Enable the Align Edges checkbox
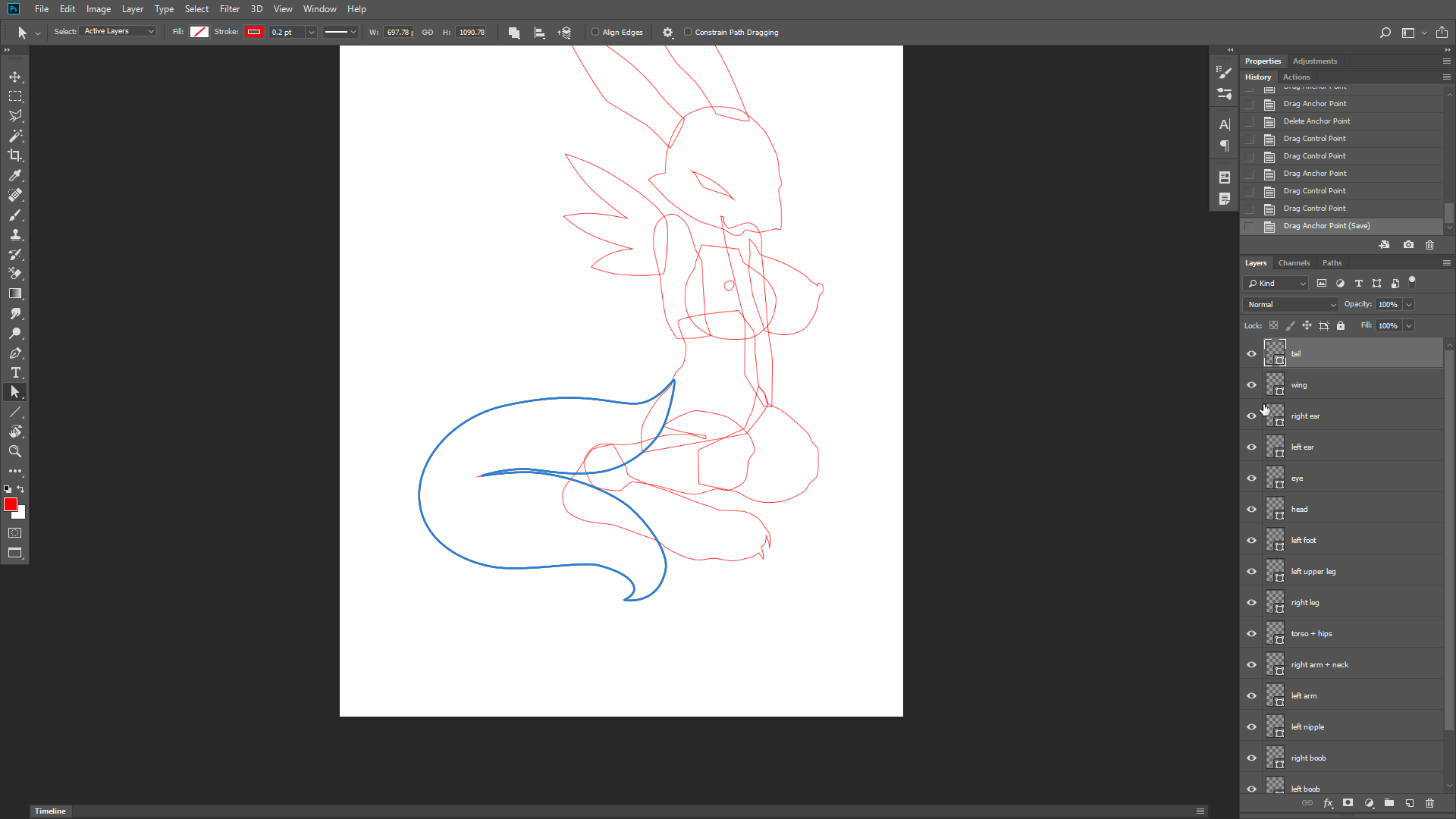This screenshot has height=819, width=1456. point(595,32)
